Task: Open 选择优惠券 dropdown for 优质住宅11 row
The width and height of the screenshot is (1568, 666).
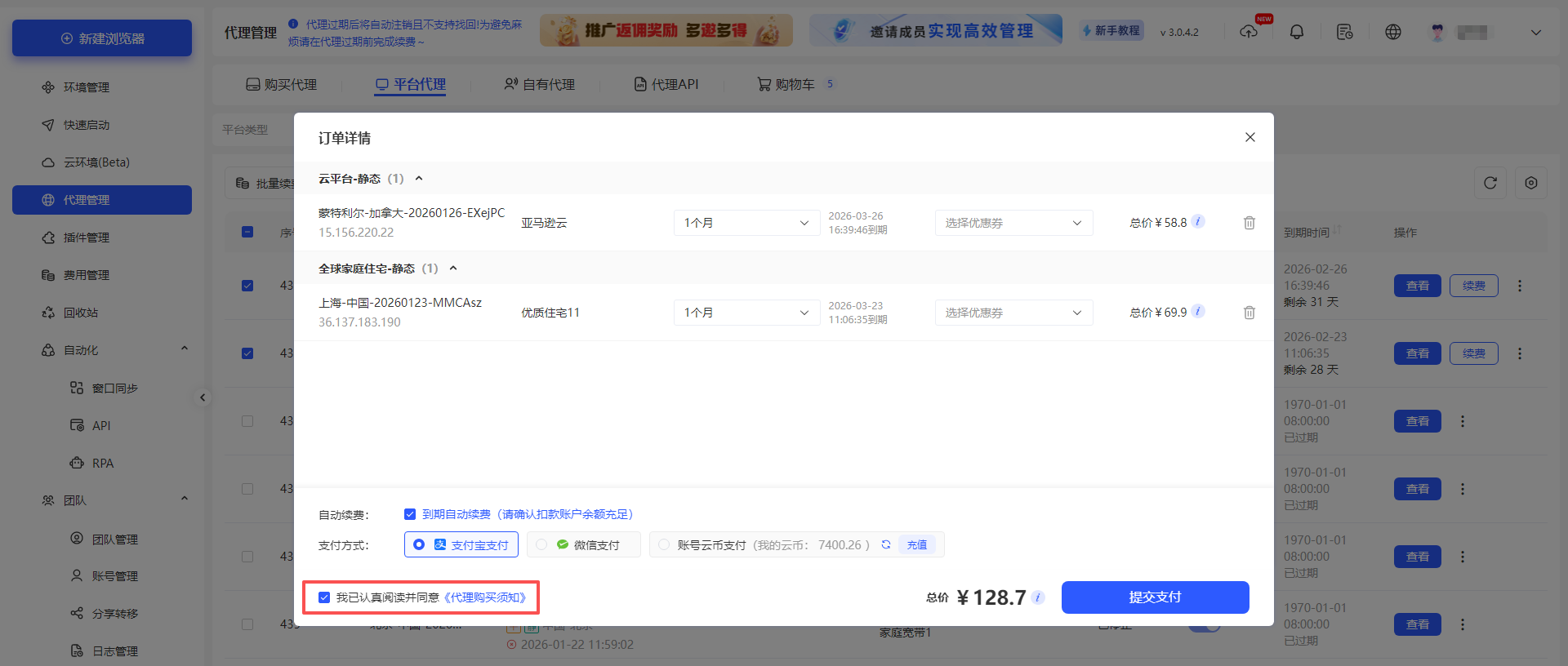Action: [x=1013, y=313]
